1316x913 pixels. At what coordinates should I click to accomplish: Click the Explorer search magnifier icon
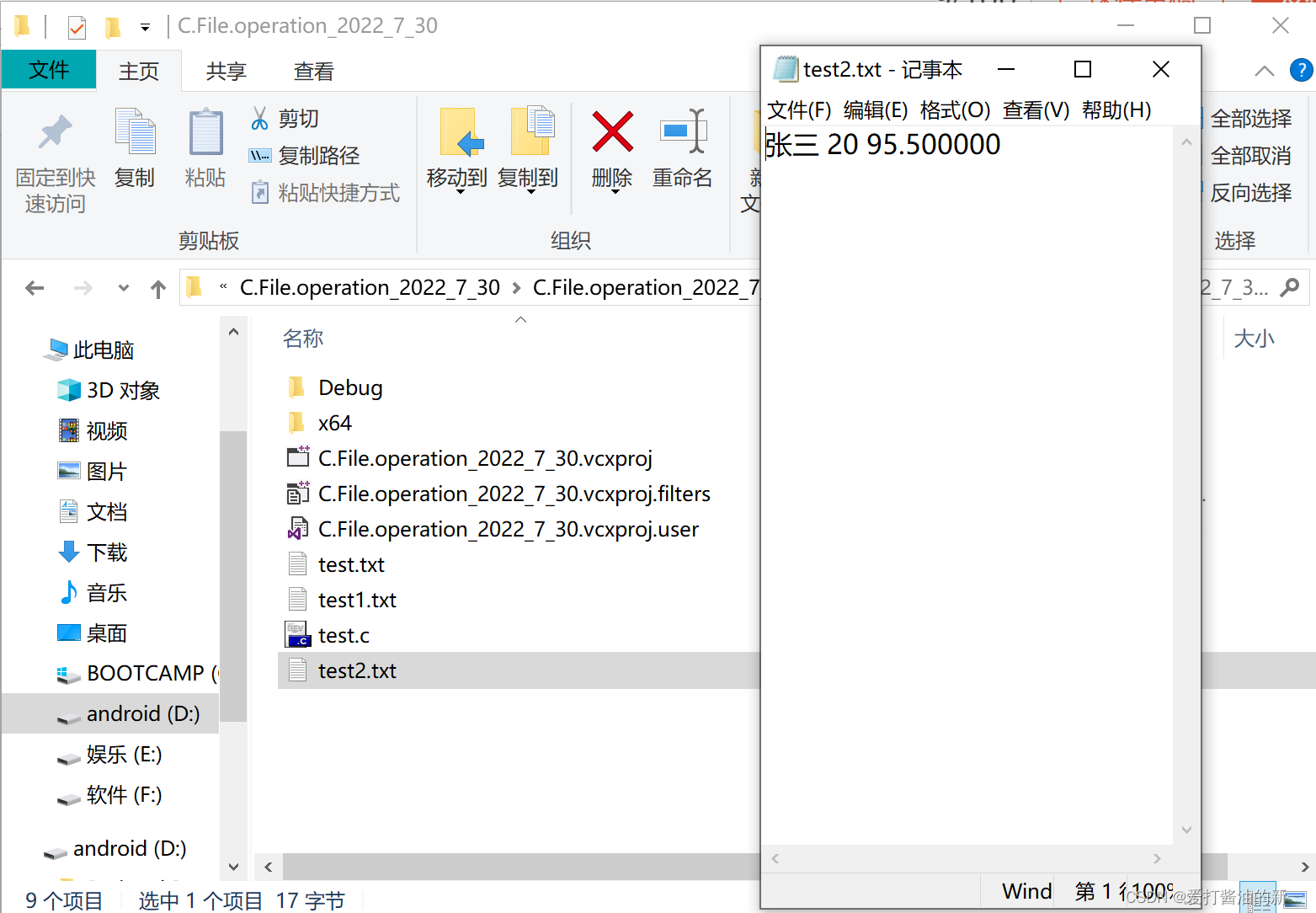click(1289, 287)
